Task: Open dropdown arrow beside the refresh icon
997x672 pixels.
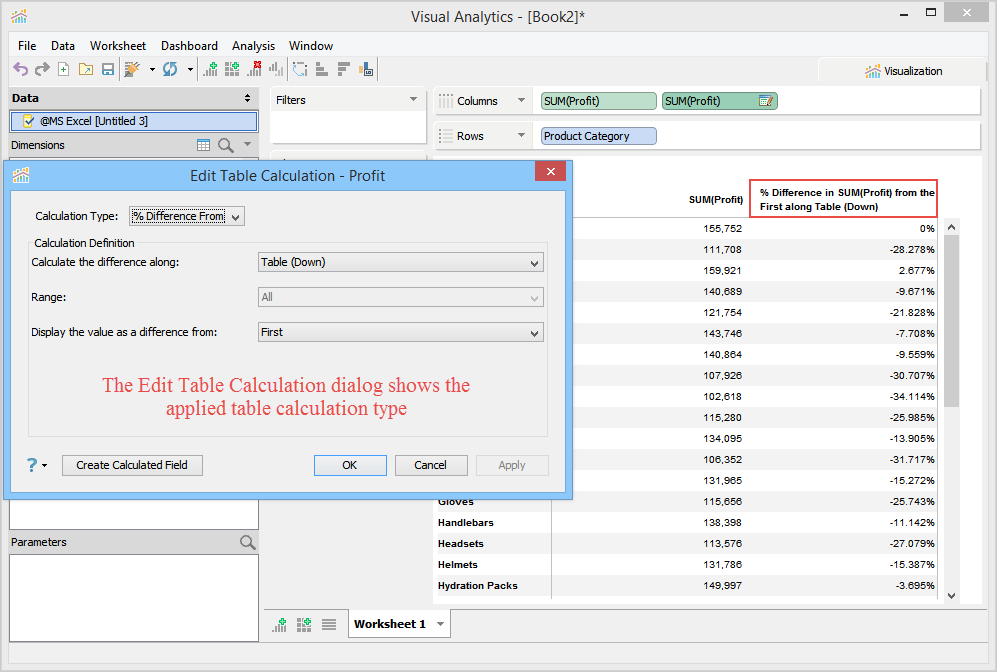Action: click(x=190, y=69)
